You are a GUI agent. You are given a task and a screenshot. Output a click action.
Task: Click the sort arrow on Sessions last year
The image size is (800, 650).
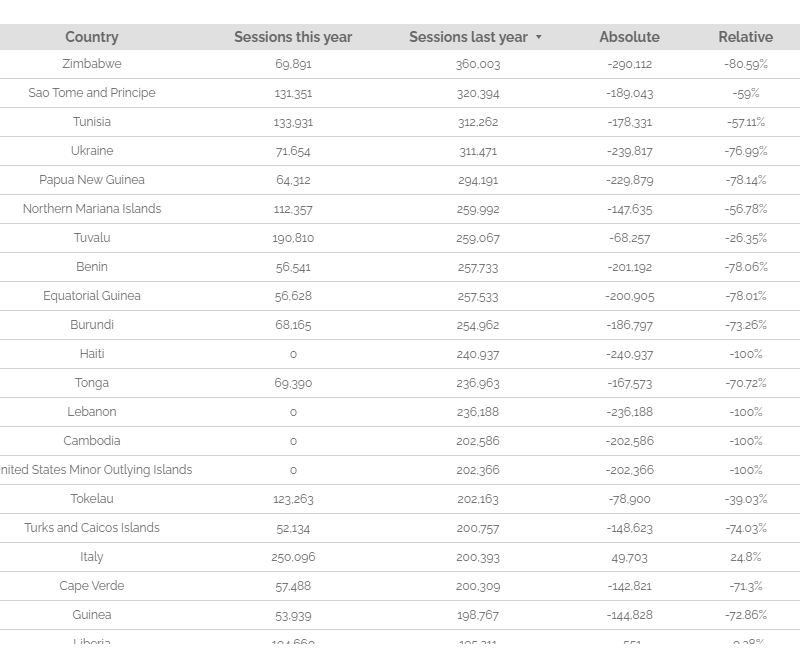(x=538, y=37)
